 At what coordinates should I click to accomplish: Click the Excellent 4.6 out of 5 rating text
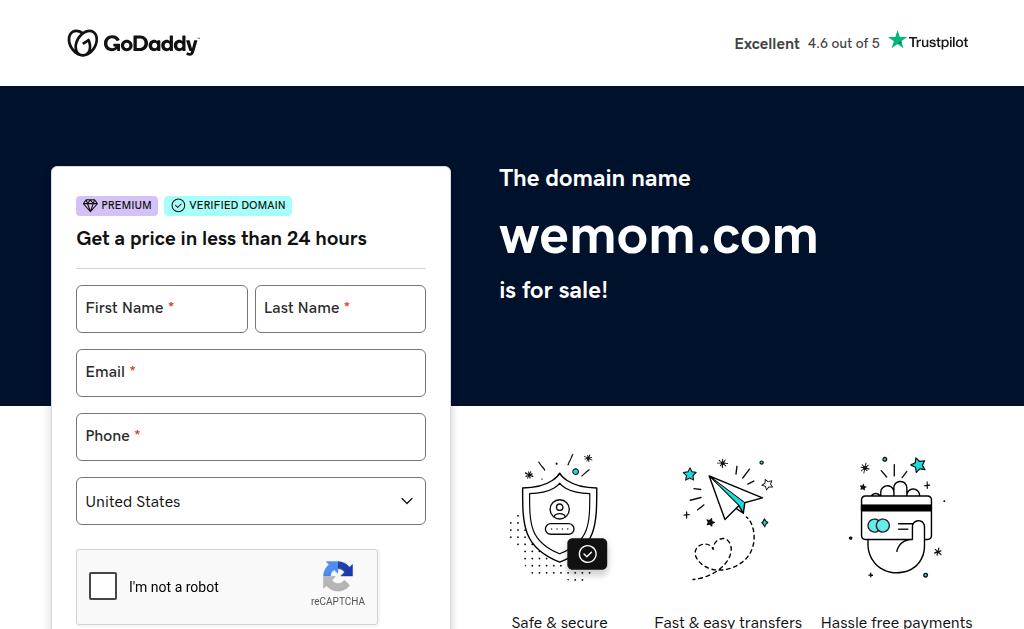[807, 43]
